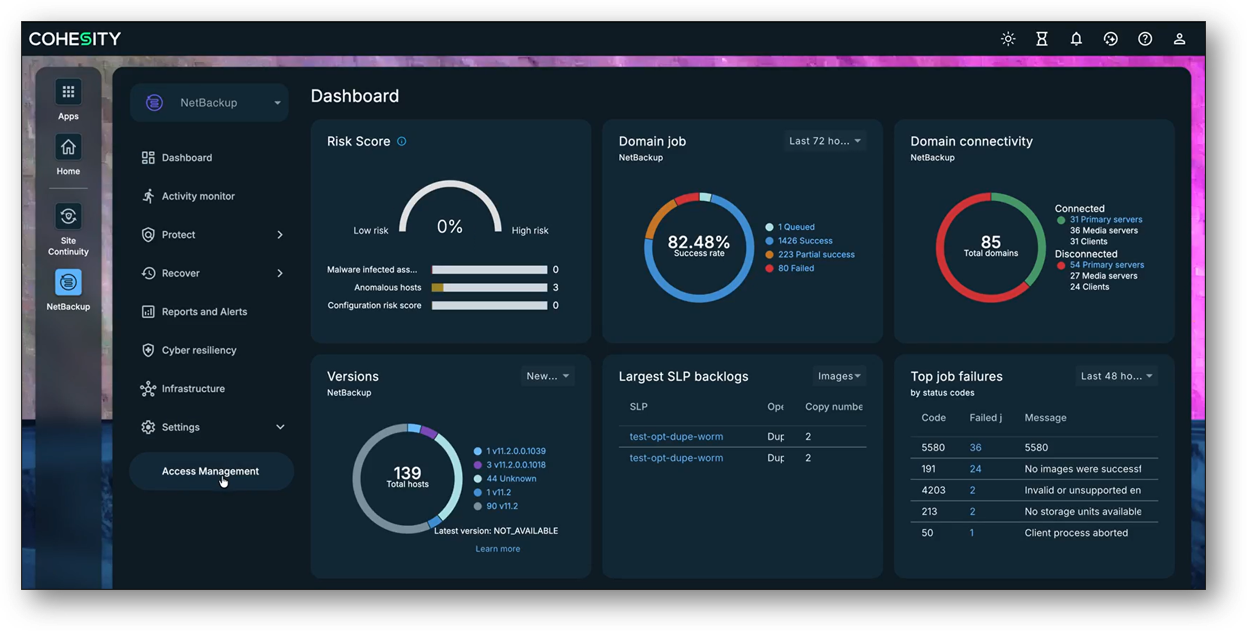Open notifications bell icon
The image size is (1247, 631).
(x=1076, y=39)
